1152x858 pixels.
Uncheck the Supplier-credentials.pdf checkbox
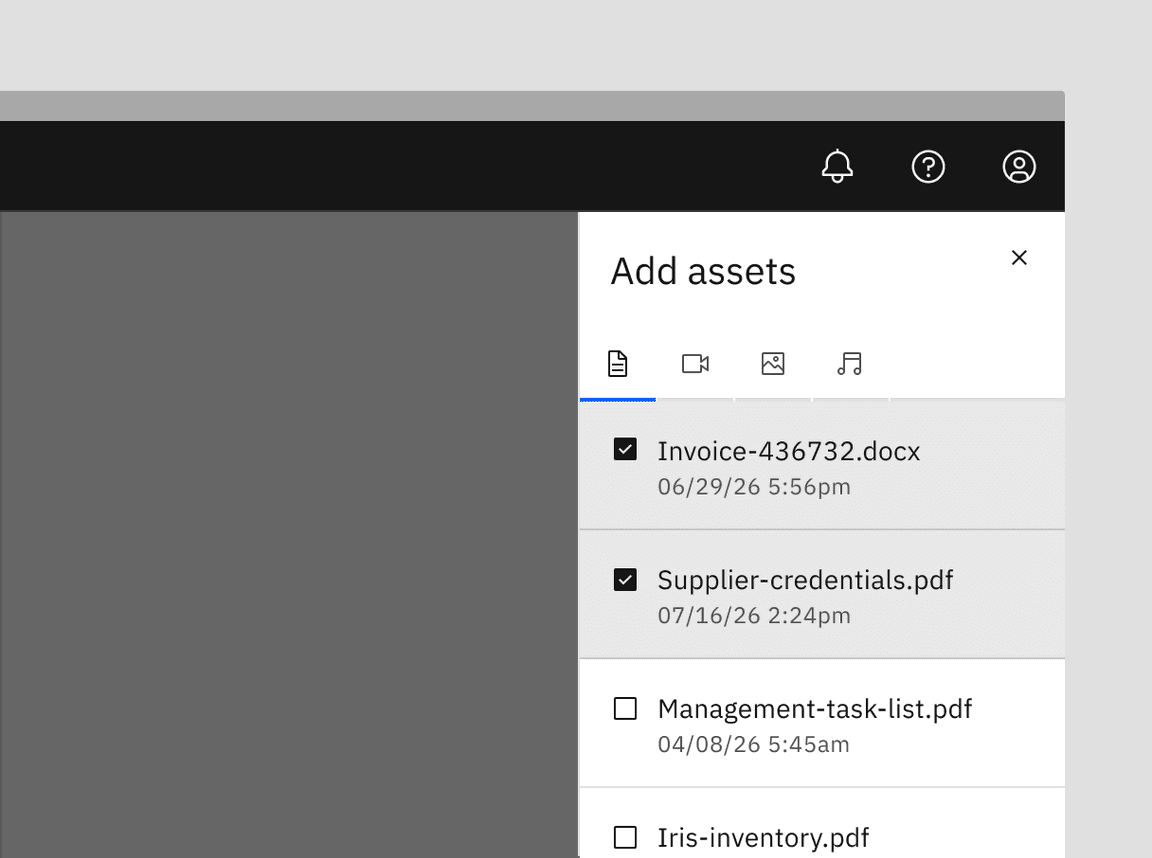click(x=626, y=579)
